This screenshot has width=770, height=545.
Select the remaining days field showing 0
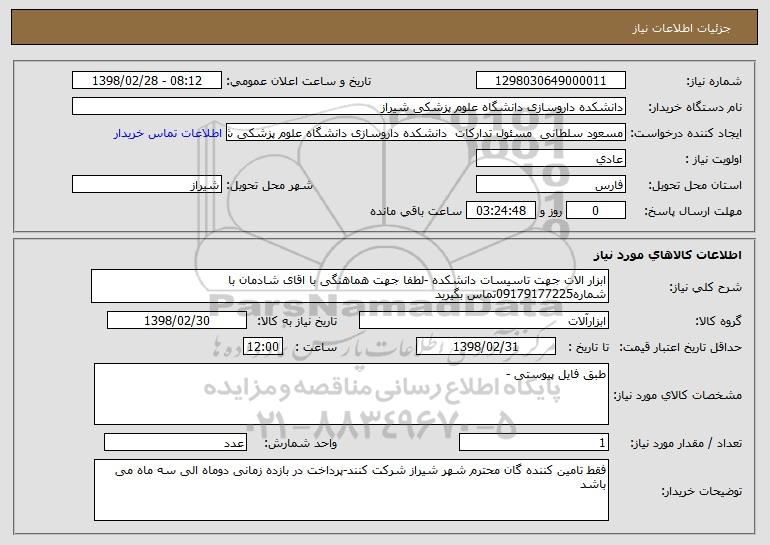coord(596,210)
